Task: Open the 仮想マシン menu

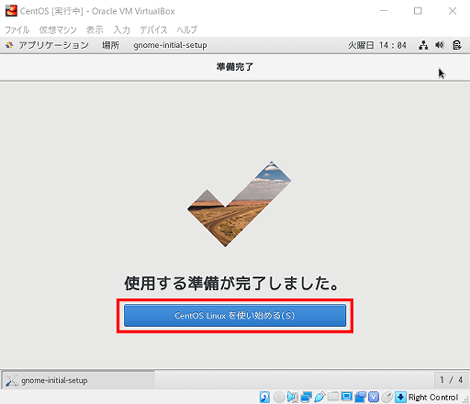Action: (x=58, y=30)
